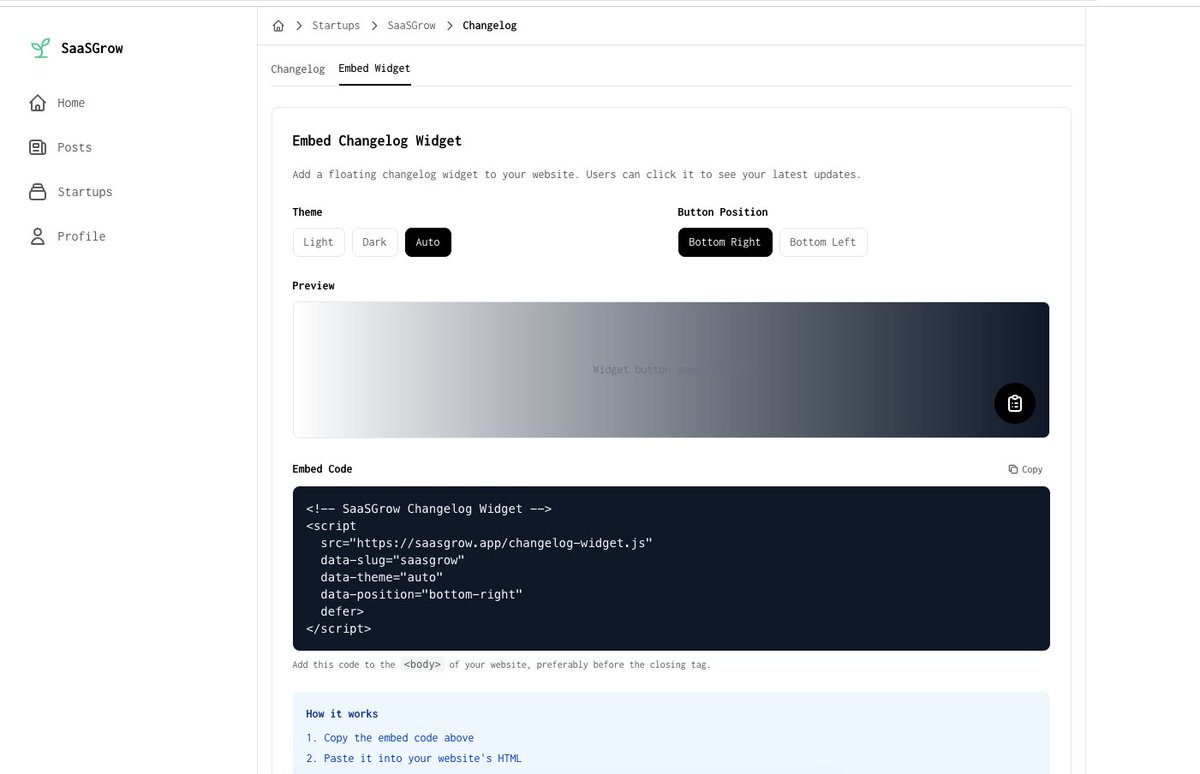This screenshot has height=774, width=1200.
Task: Click the "SaaSGrow Changelog Widget" comment line
Action: (429, 508)
